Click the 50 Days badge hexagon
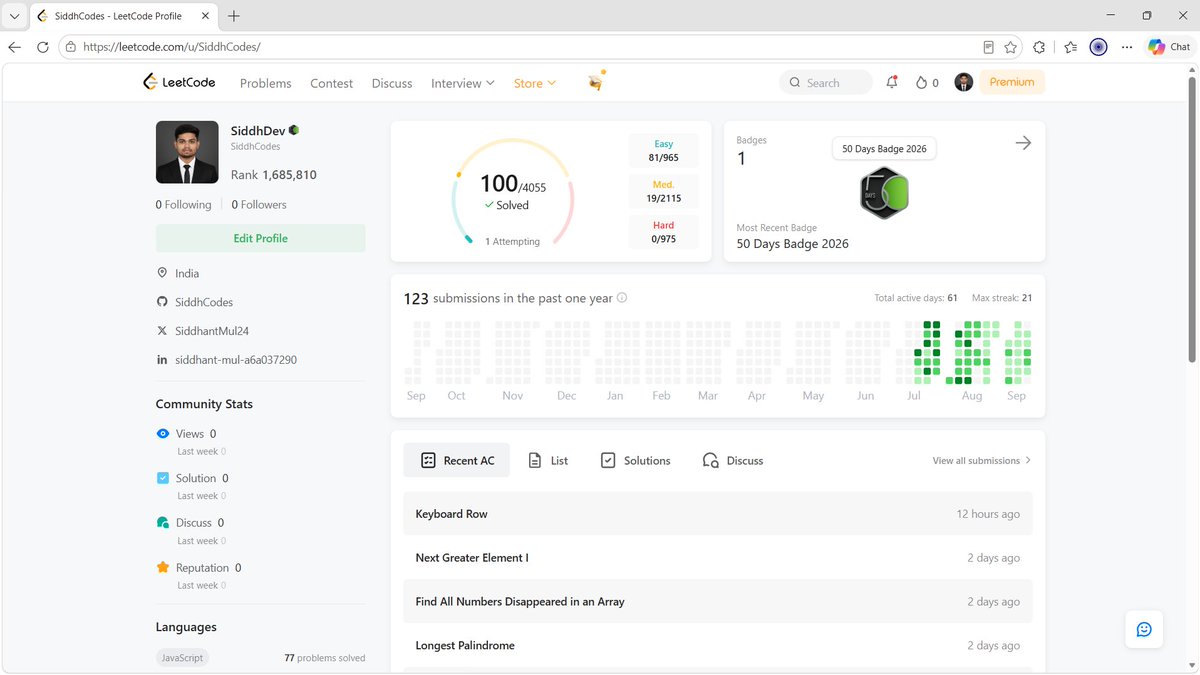Image resolution: width=1200 pixels, height=675 pixels. click(884, 193)
